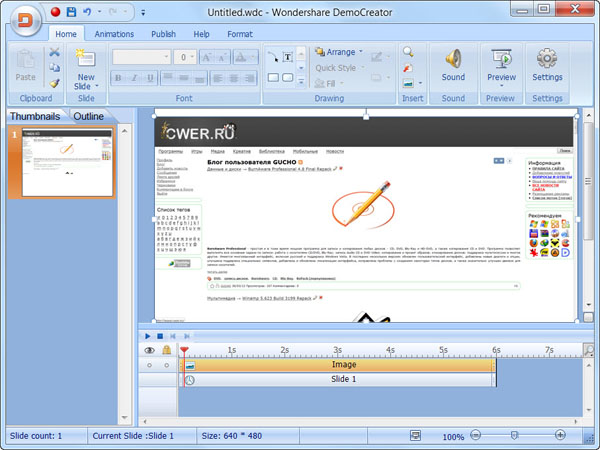The width and height of the screenshot is (600, 450).
Task: Toggle the eye visibility column header in timeline
Action: tap(150, 351)
